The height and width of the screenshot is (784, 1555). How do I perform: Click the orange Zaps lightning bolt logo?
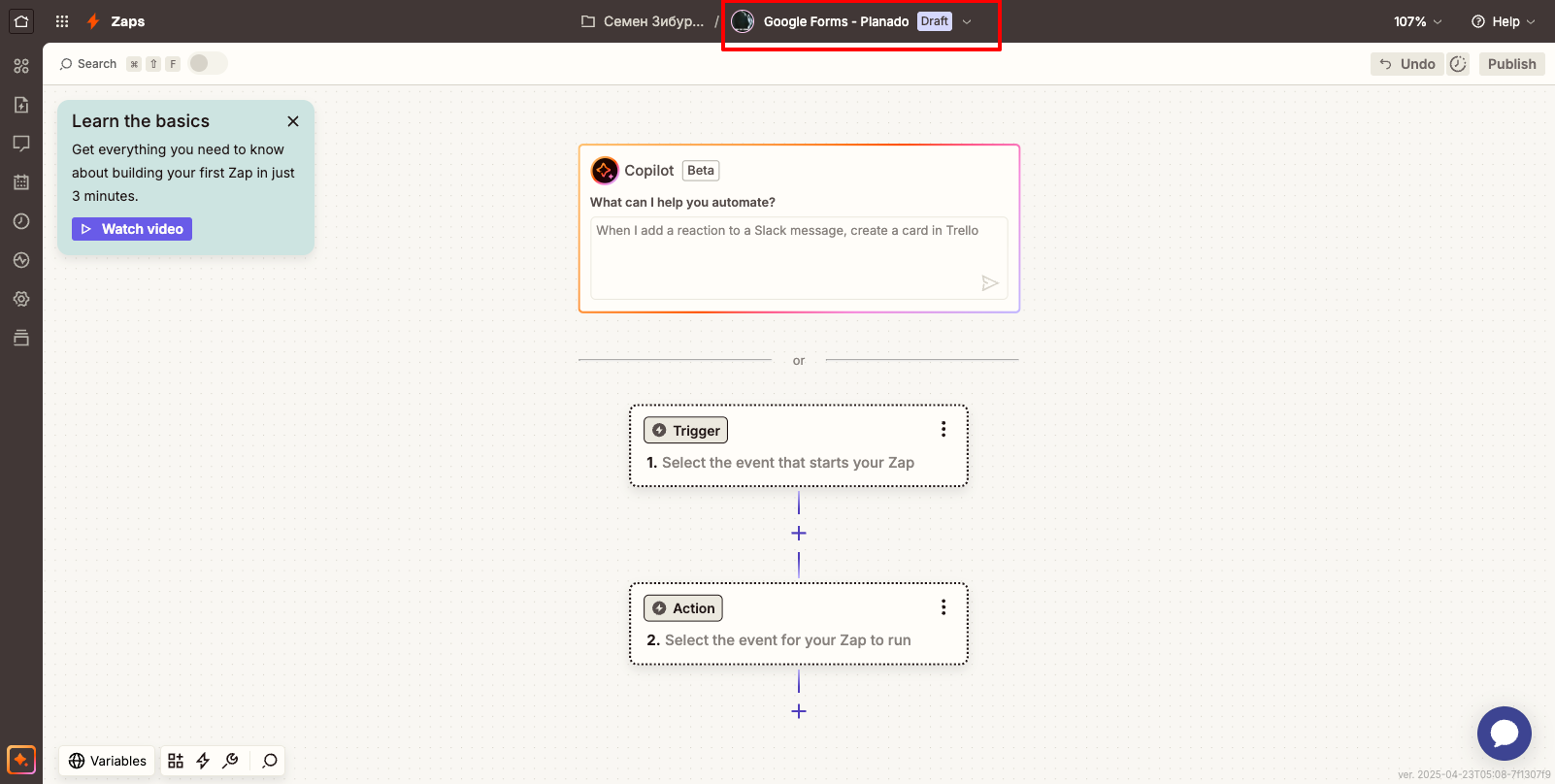pyautogui.click(x=93, y=21)
